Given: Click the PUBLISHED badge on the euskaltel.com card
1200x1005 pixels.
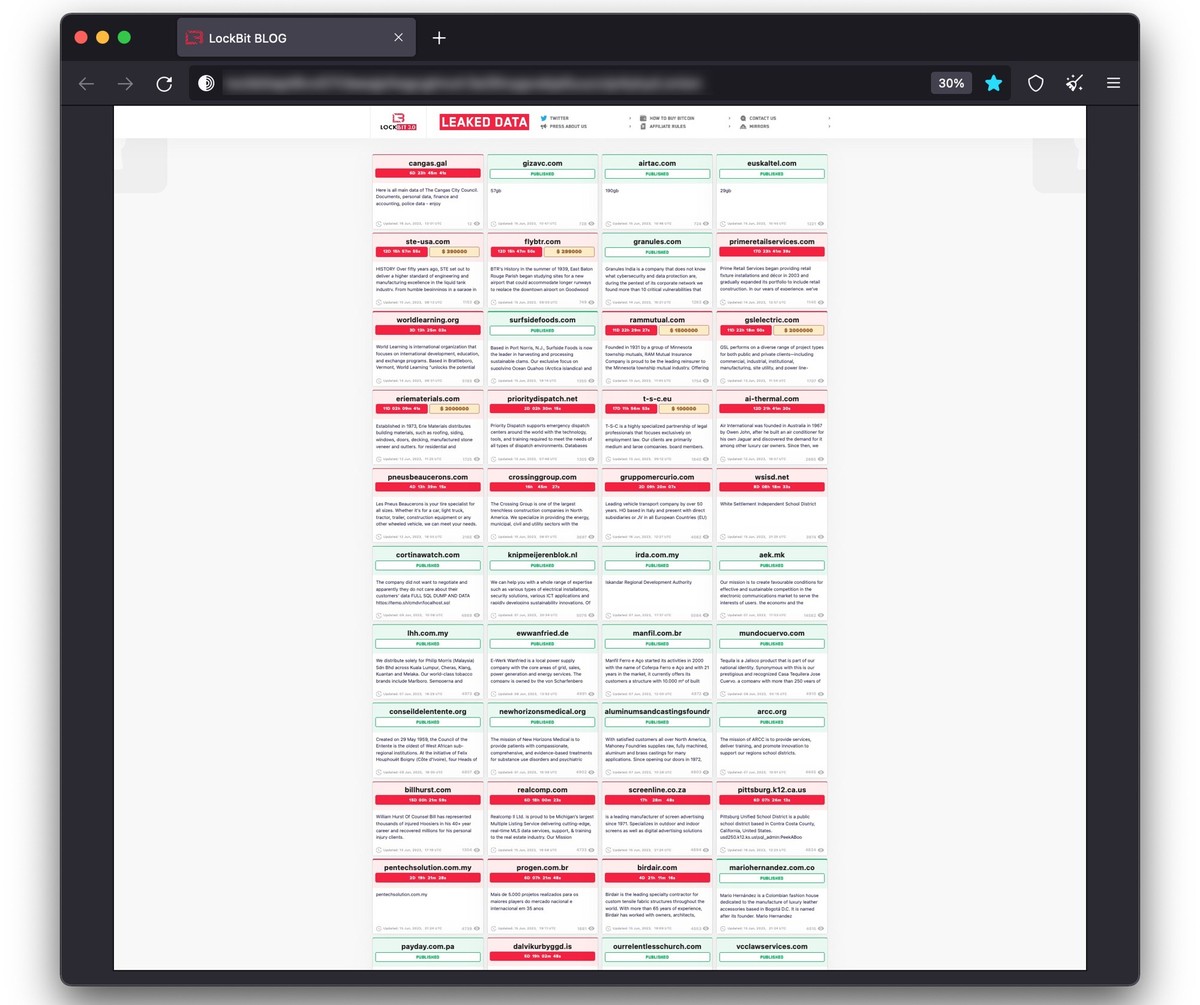Looking at the screenshot, I should coord(772,174).
